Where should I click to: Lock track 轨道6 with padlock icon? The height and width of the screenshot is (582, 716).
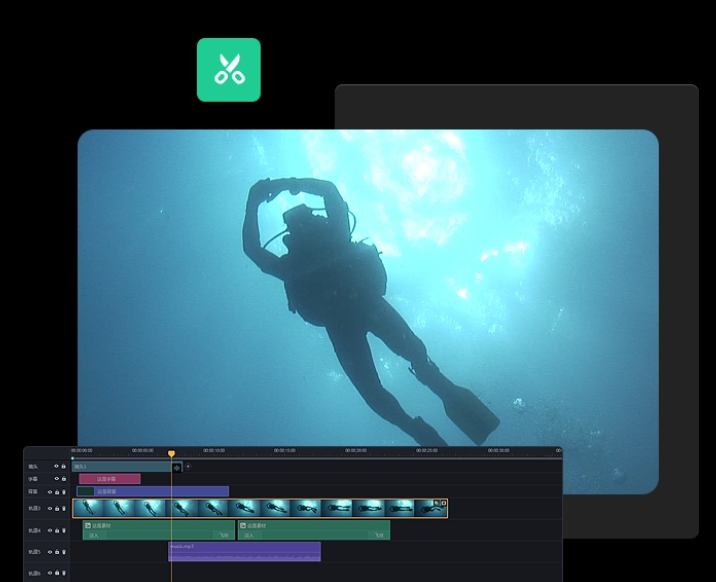tap(58, 573)
